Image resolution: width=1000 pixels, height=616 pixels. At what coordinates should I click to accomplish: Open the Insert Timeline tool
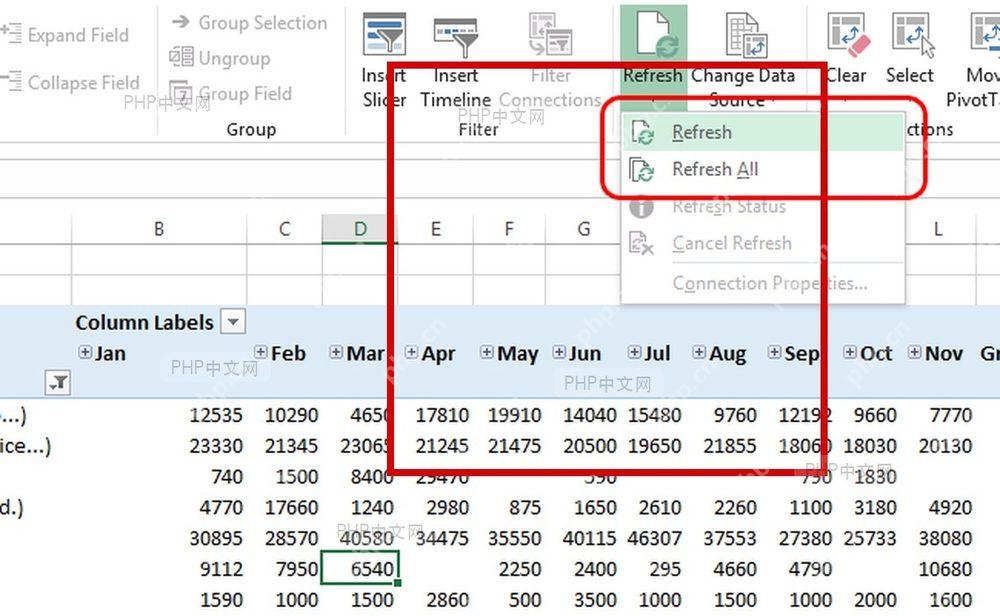coord(455,61)
